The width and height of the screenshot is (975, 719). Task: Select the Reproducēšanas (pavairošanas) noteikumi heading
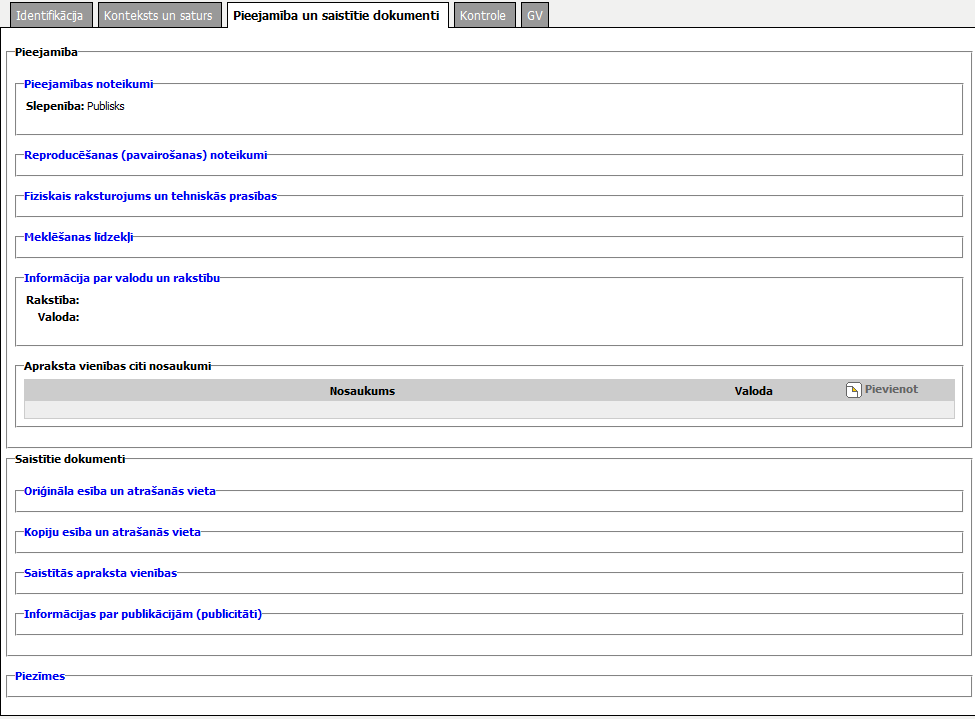pos(145,155)
